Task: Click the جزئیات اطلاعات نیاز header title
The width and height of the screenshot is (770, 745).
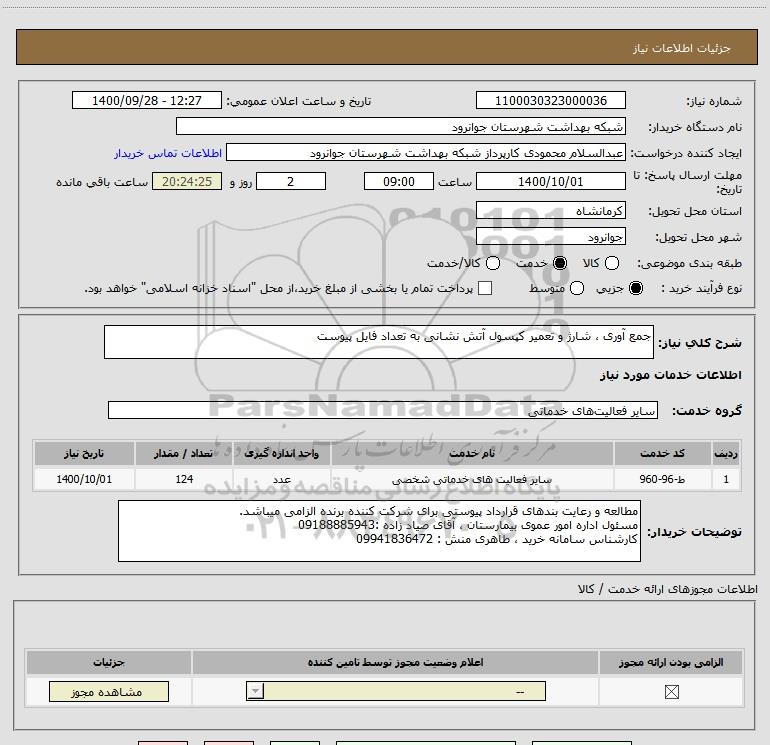Action: pyautogui.click(x=682, y=48)
